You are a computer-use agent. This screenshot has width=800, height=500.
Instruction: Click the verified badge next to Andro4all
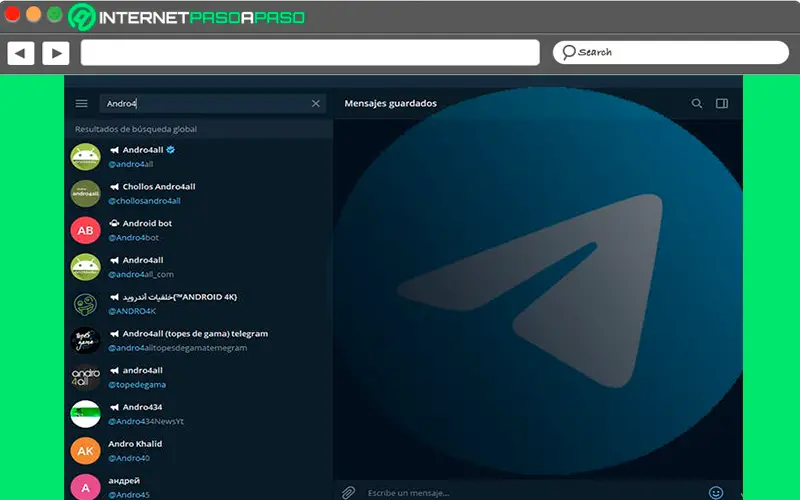tap(171, 149)
